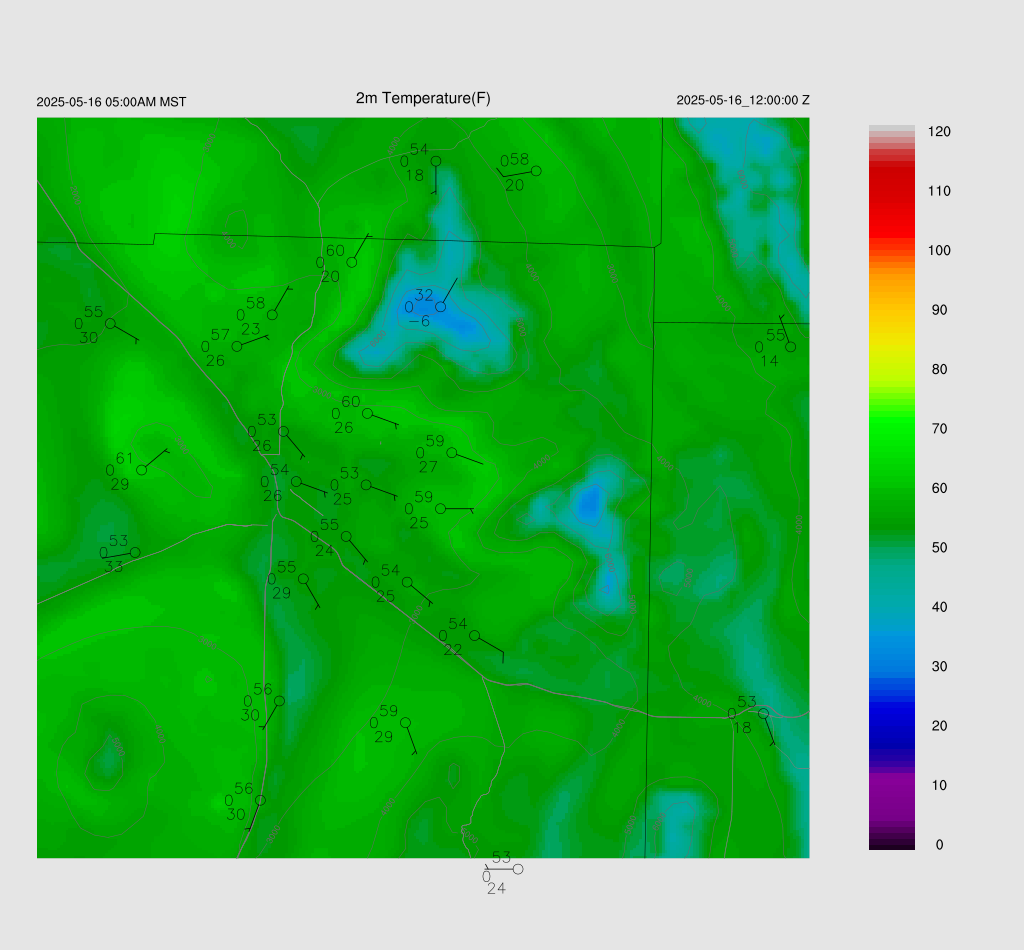Viewport: 1024px width, 950px height.
Task: Click the colorbar tick label 90
Action: click(x=939, y=309)
